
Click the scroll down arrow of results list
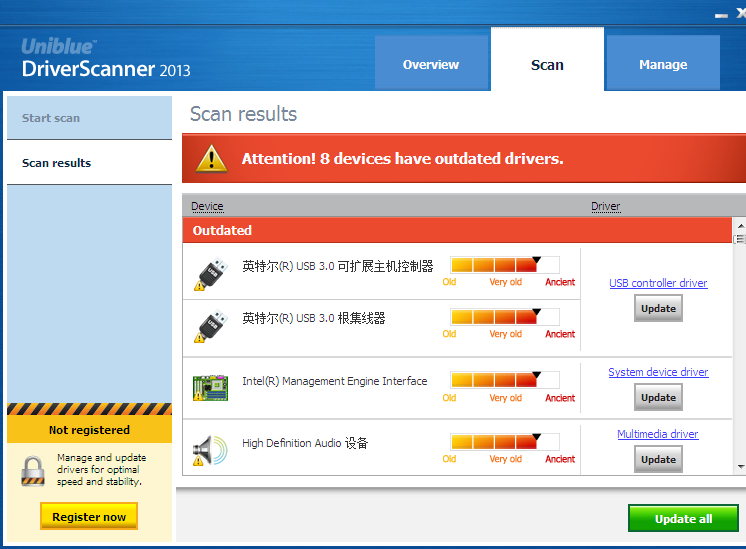(x=740, y=467)
